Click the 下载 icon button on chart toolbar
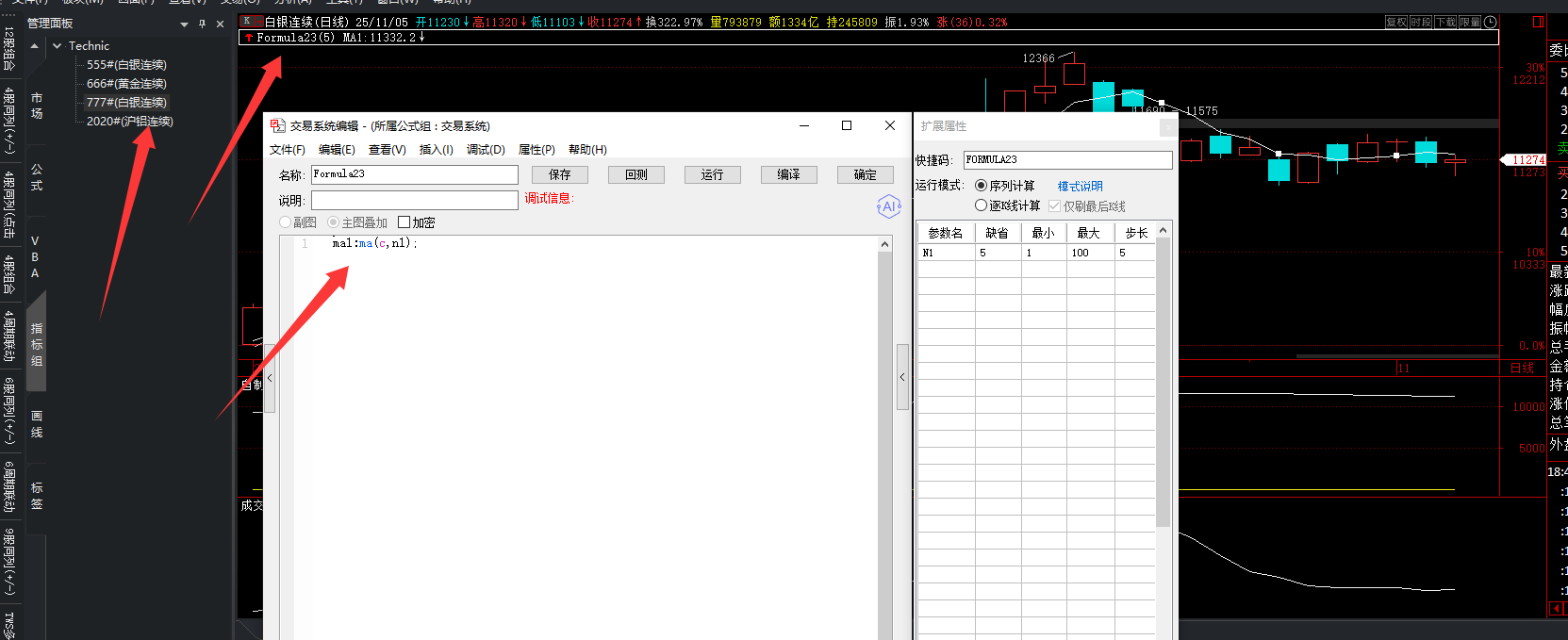Viewport: 1568px width, 640px height. pos(1445,22)
